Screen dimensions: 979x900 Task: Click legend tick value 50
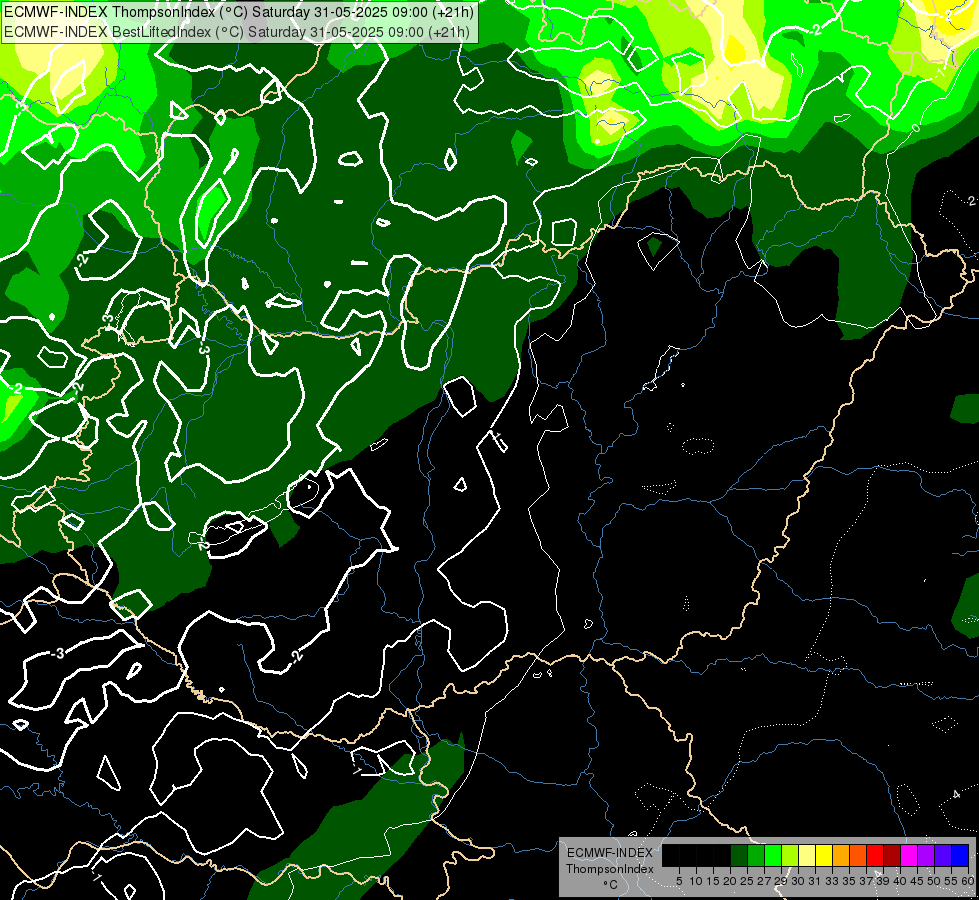[x=934, y=881]
